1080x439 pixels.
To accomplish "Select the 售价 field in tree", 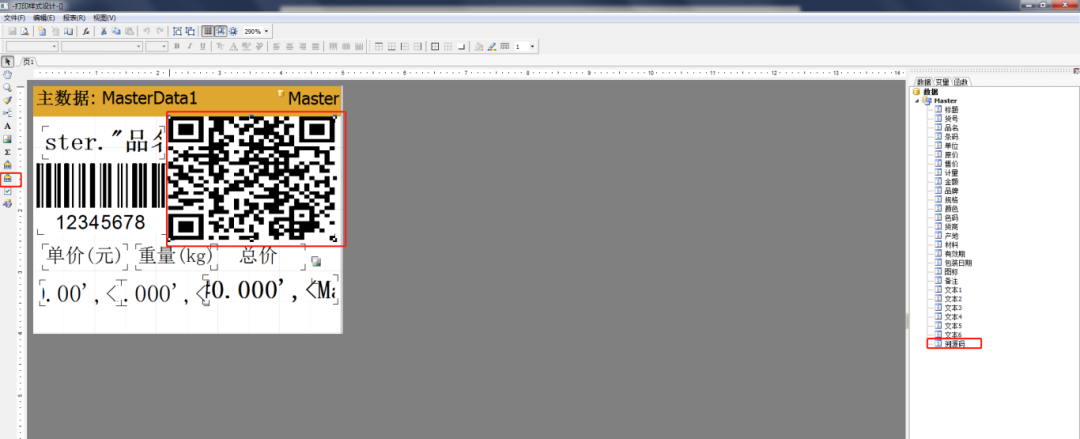I will coord(951,163).
